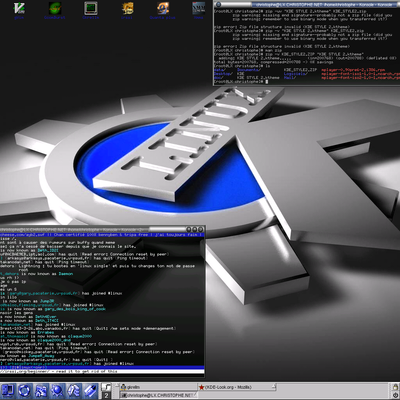
Task: Click the third panel launcher icon
Action: [41, 391]
